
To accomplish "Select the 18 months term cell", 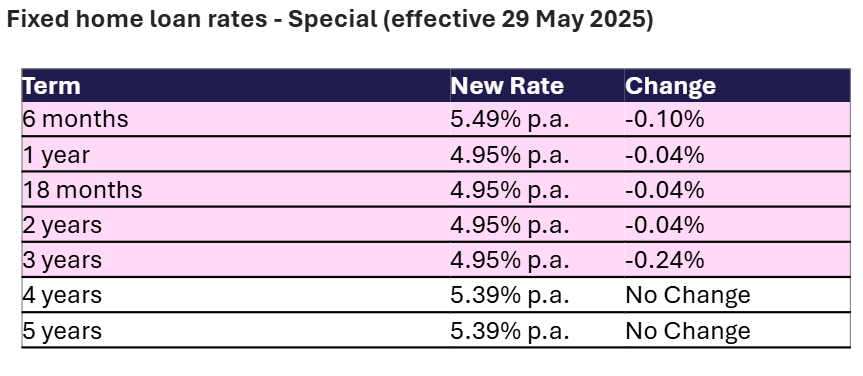I will (x=236, y=190).
